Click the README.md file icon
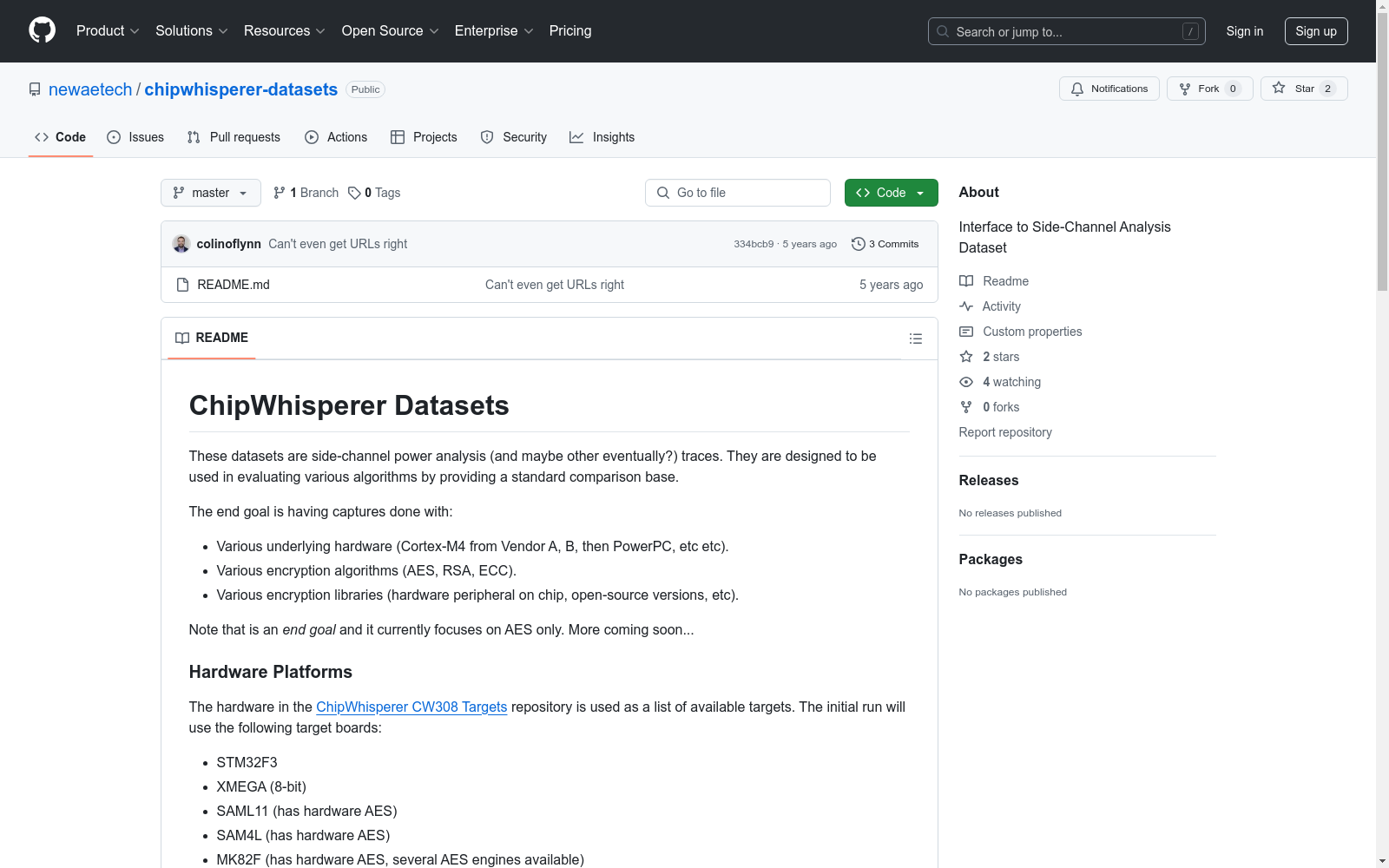The image size is (1389, 868). click(182, 285)
